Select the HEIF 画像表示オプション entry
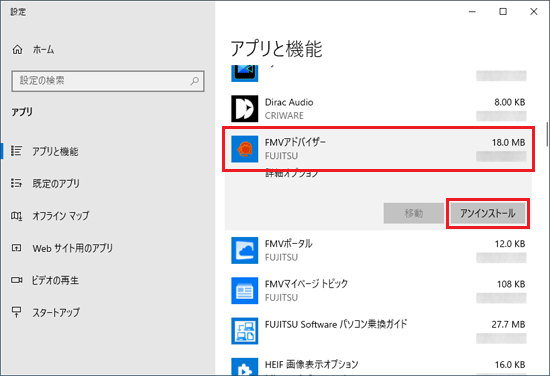 [x=311, y=365]
